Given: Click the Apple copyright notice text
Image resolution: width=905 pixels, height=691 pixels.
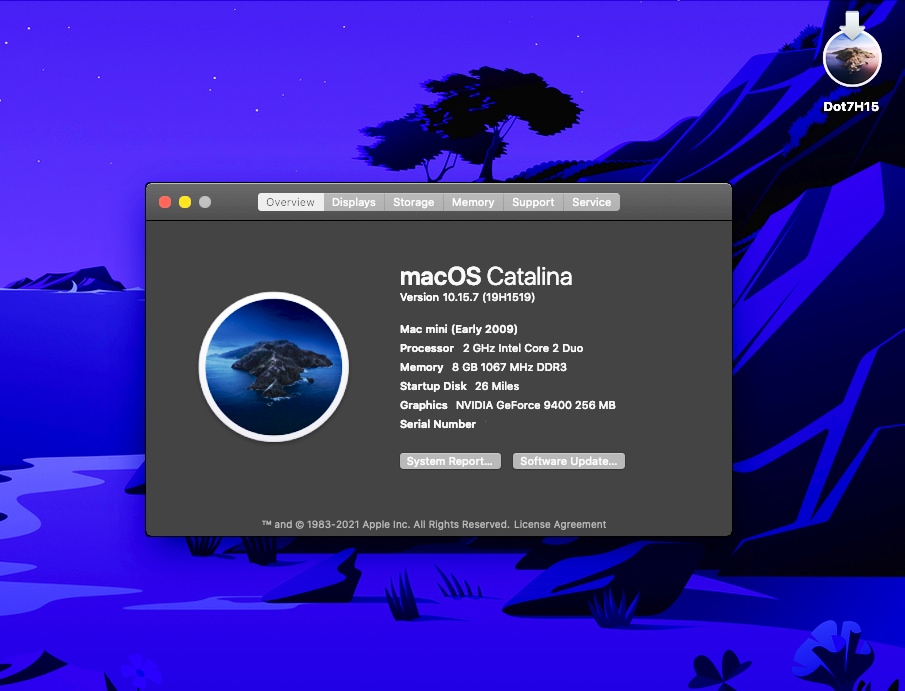Looking at the screenshot, I should click(386, 524).
